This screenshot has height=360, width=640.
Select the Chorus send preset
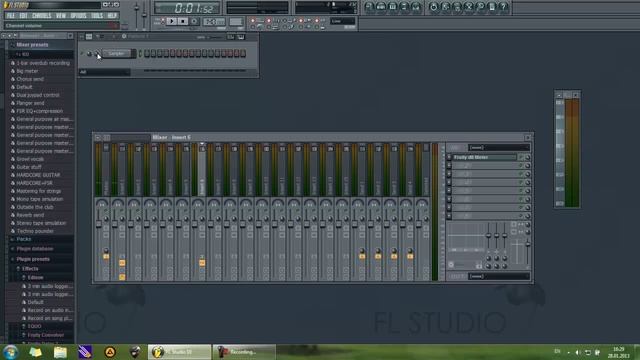30,79
